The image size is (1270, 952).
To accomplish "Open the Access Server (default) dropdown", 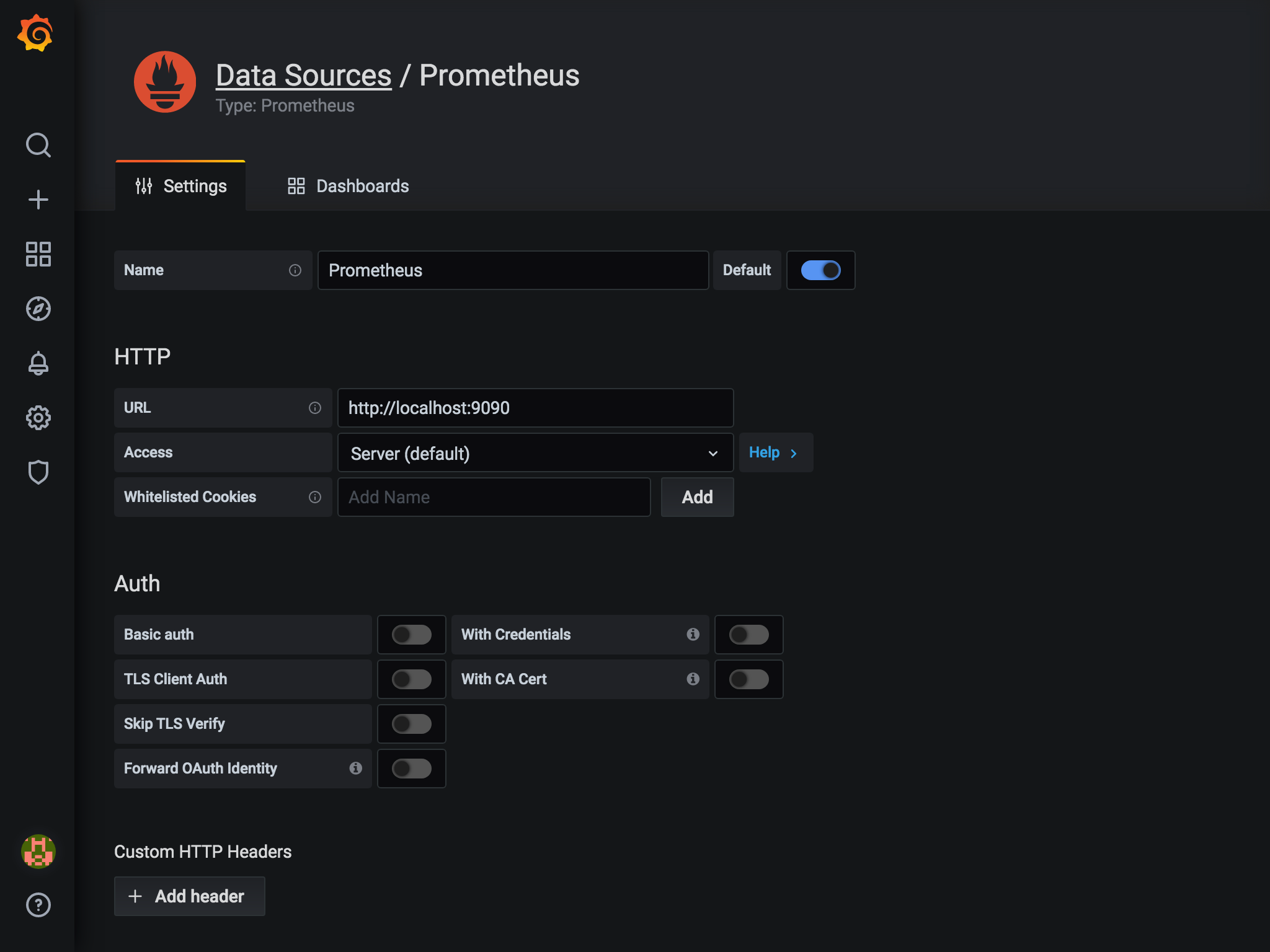I will [x=535, y=453].
